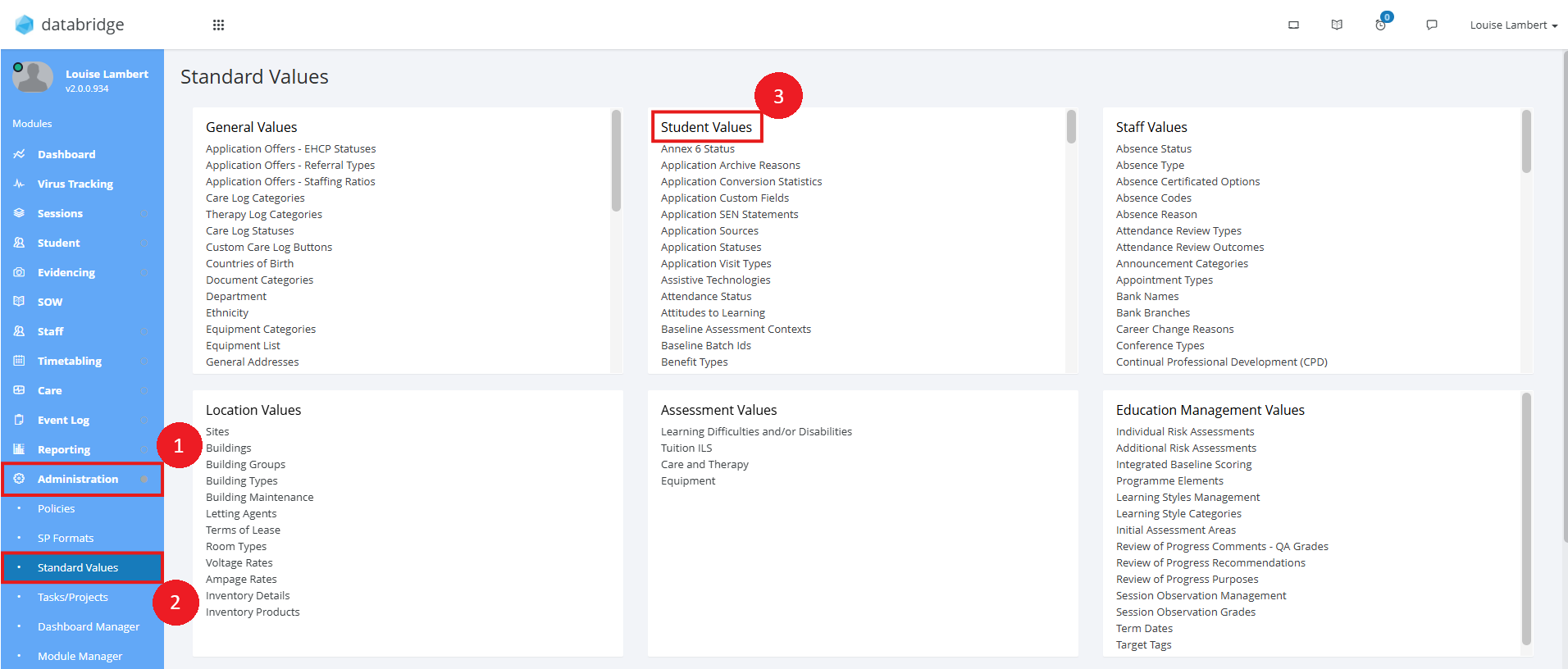Image resolution: width=1568 pixels, height=669 pixels.
Task: Click the Administration gear icon
Action: coord(19,479)
